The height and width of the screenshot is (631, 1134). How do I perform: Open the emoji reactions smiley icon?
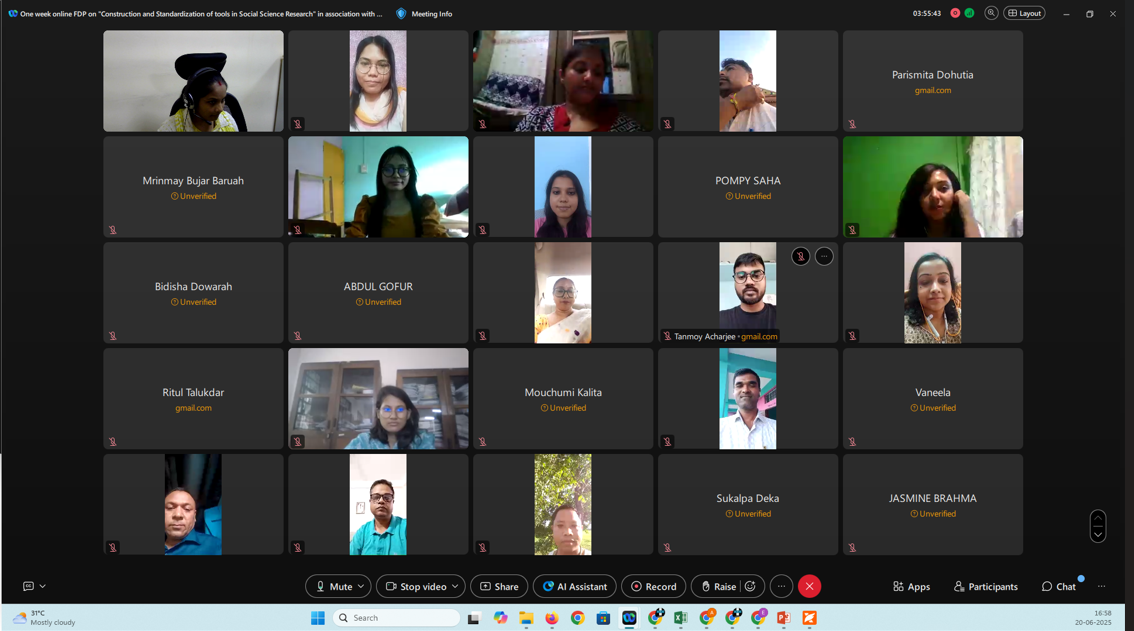click(x=750, y=586)
